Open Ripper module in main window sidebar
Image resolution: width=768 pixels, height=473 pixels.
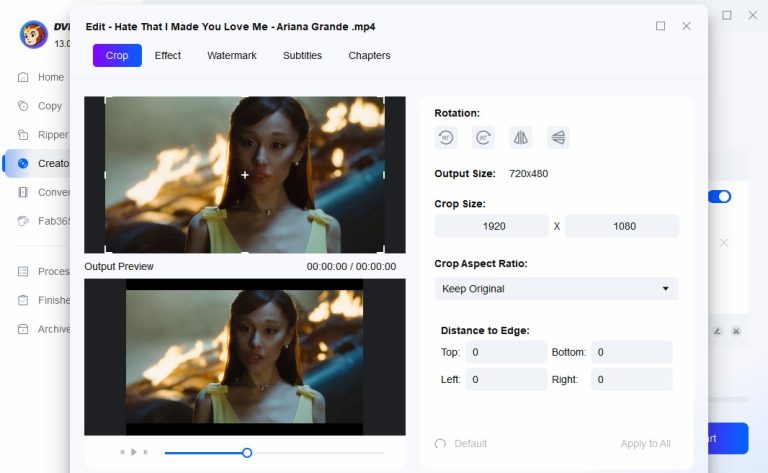43,135
